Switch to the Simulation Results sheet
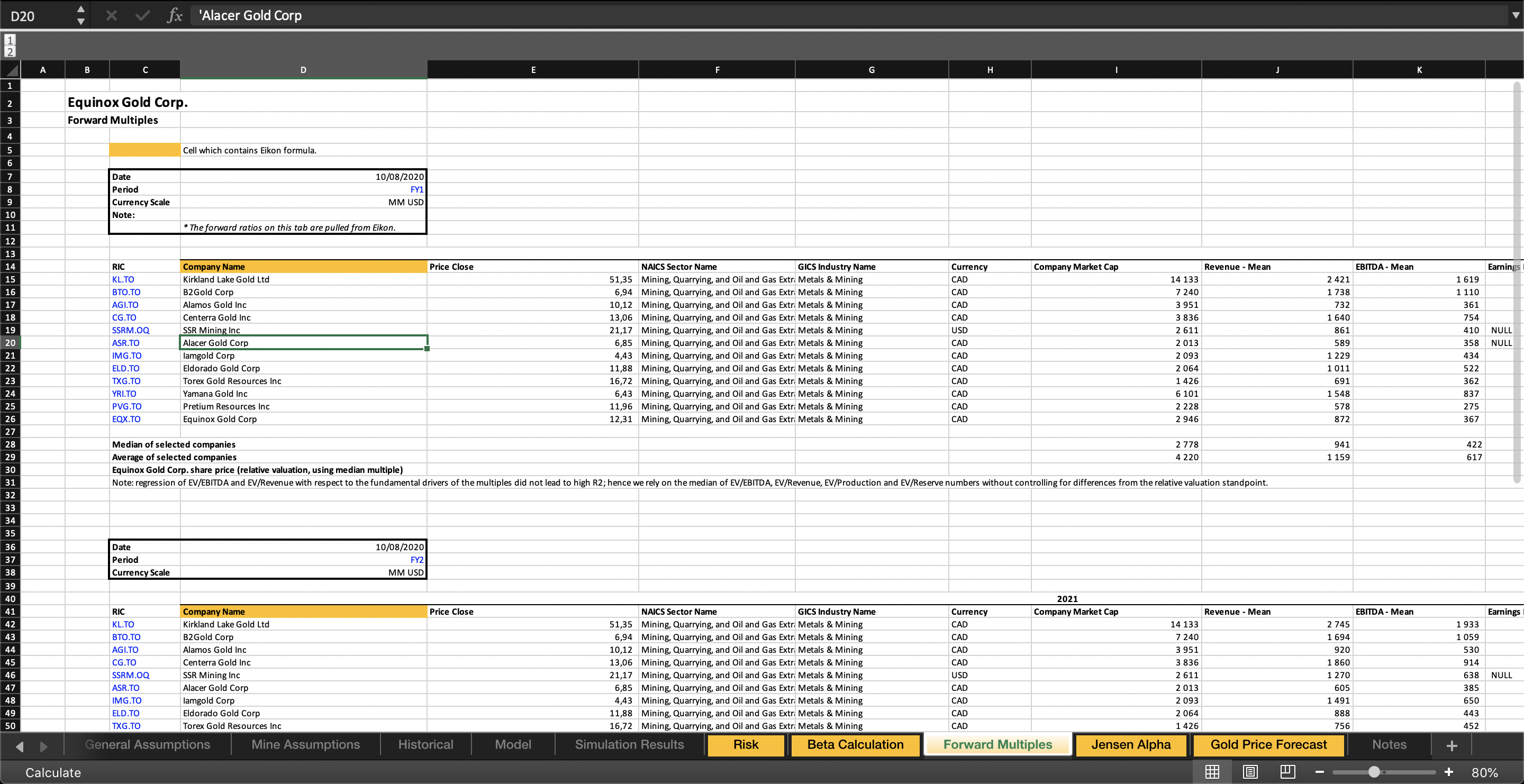 coord(629,744)
